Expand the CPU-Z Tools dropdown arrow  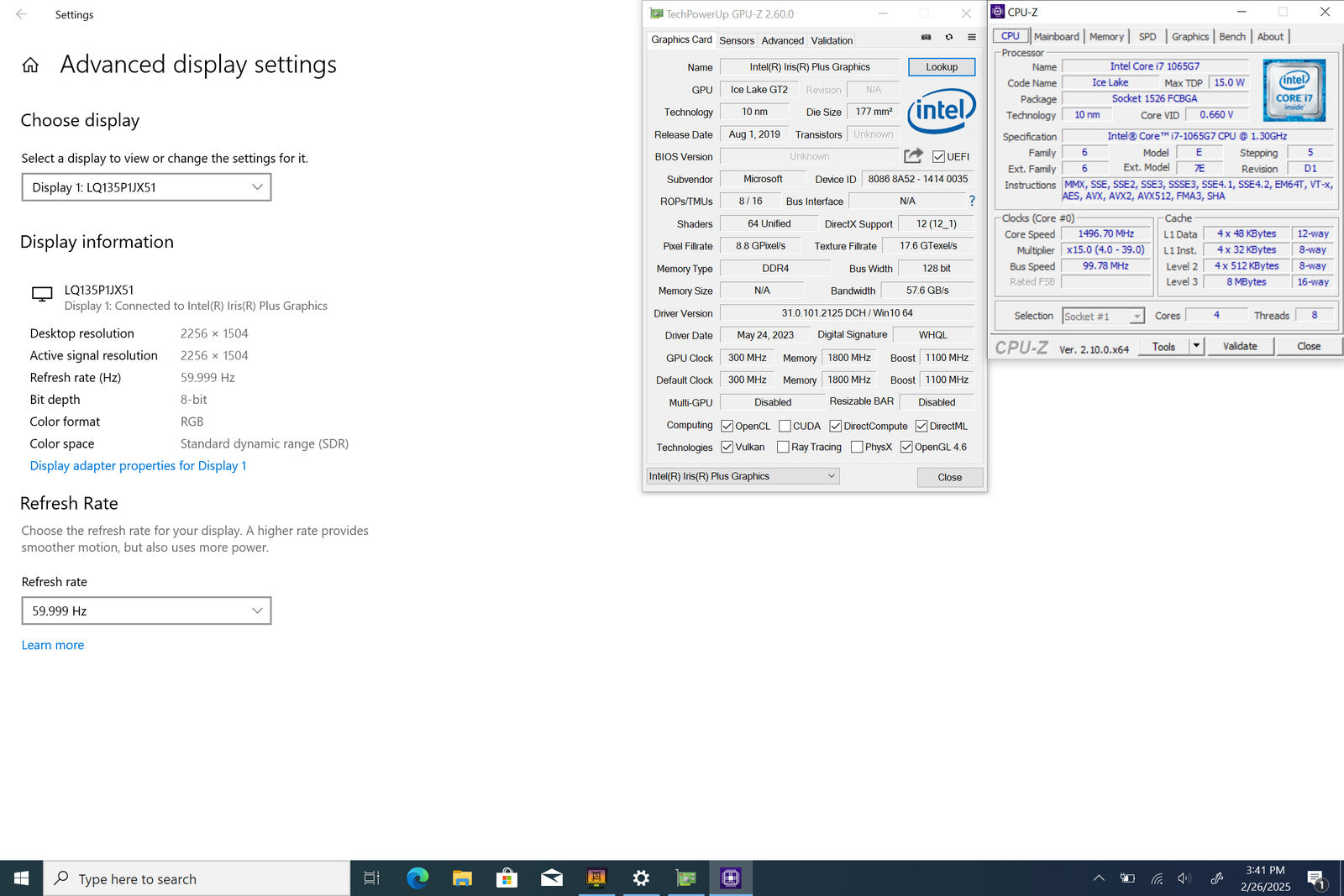1196,346
